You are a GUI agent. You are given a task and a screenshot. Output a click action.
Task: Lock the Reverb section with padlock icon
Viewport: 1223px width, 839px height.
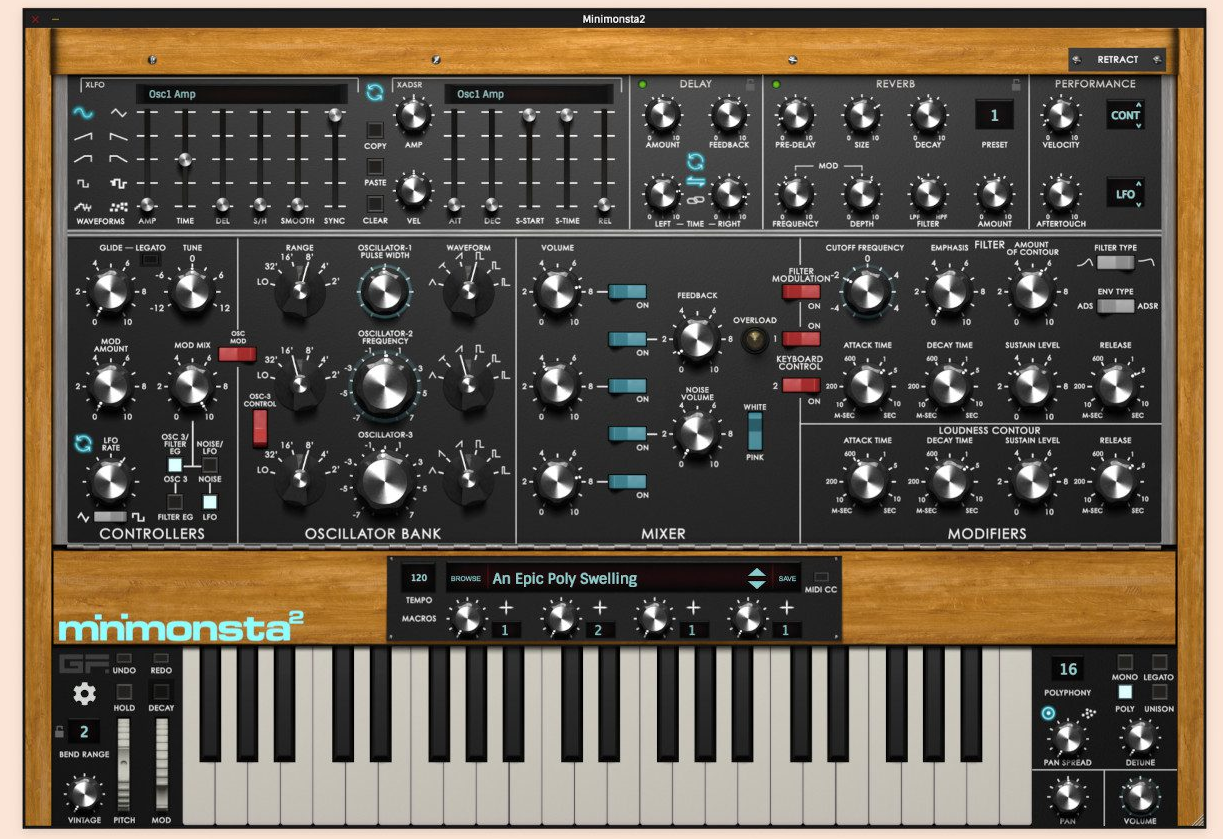click(x=1016, y=85)
